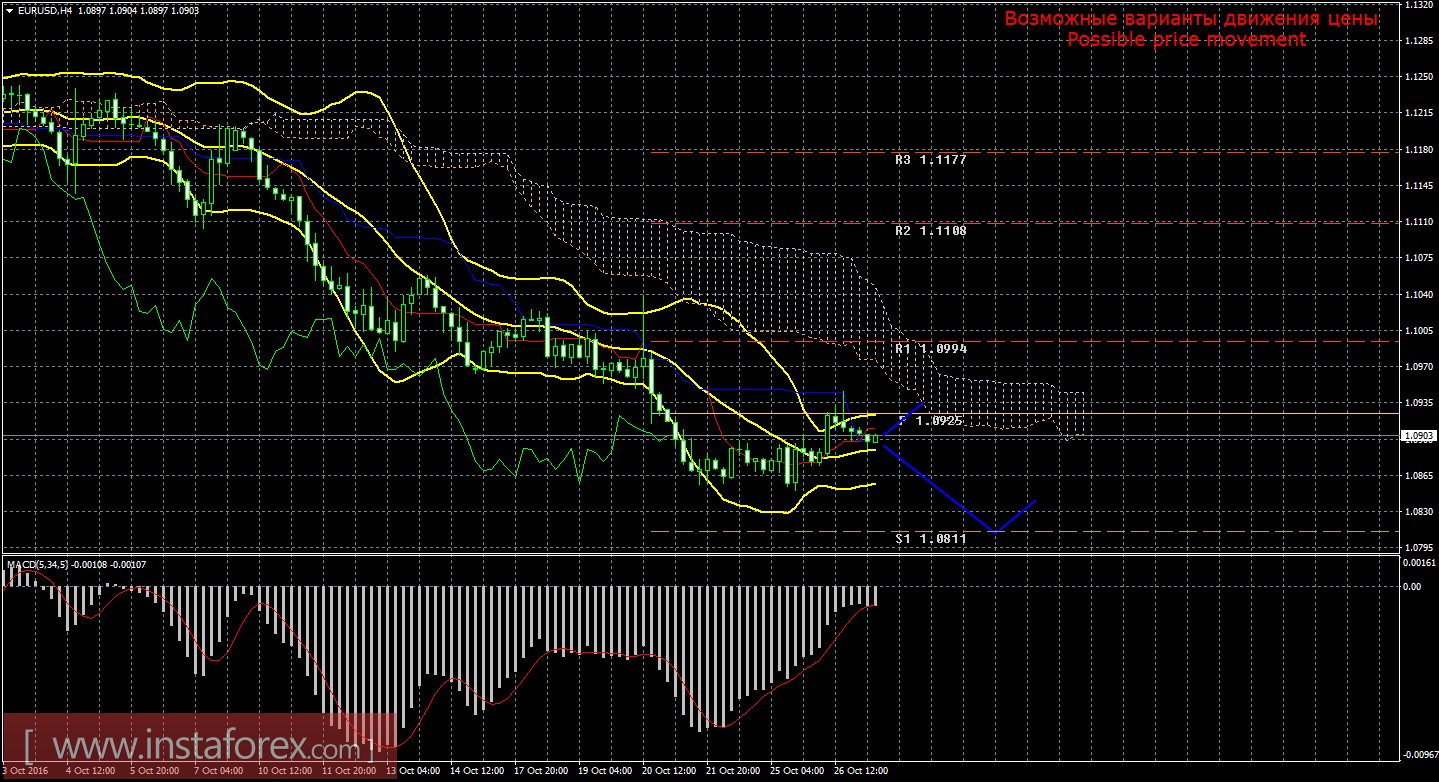Click the '17 Oct 20:00' time label
This screenshot has height=782, width=1439.
point(542,771)
